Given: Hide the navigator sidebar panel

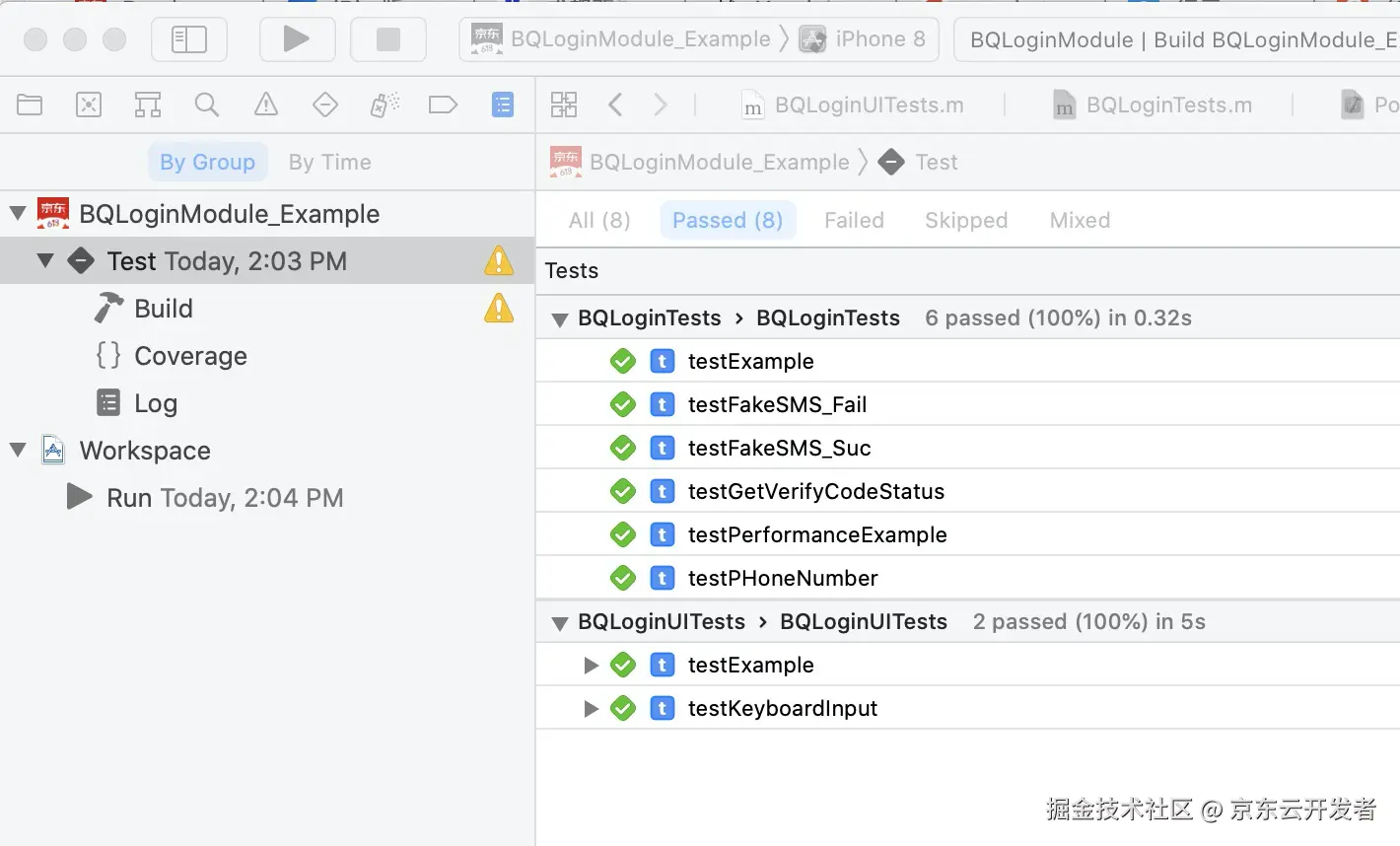Looking at the screenshot, I should pos(189,39).
